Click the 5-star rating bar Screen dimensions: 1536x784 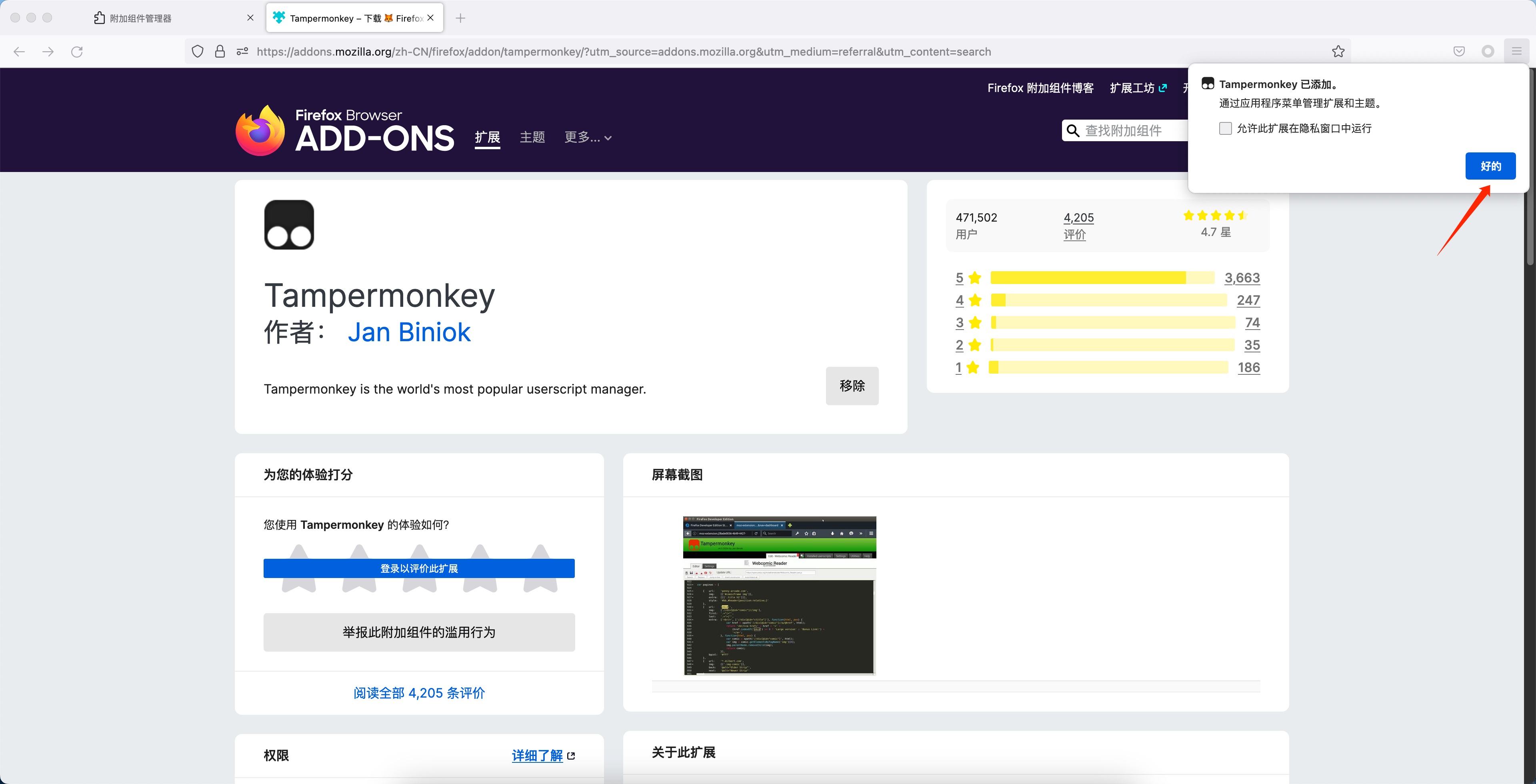(1102, 278)
